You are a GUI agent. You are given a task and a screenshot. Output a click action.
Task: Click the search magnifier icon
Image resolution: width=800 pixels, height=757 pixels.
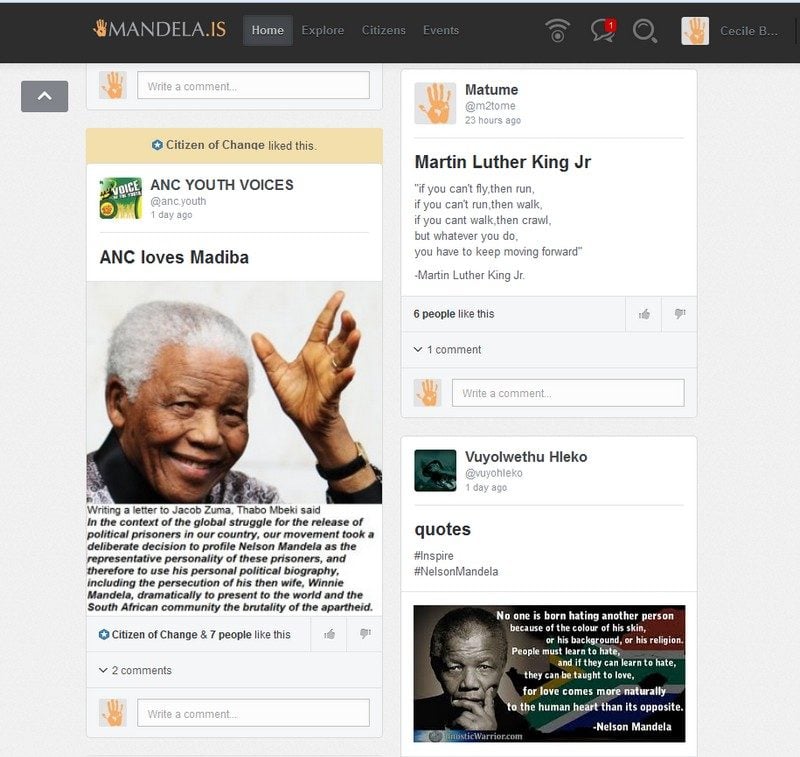click(645, 31)
